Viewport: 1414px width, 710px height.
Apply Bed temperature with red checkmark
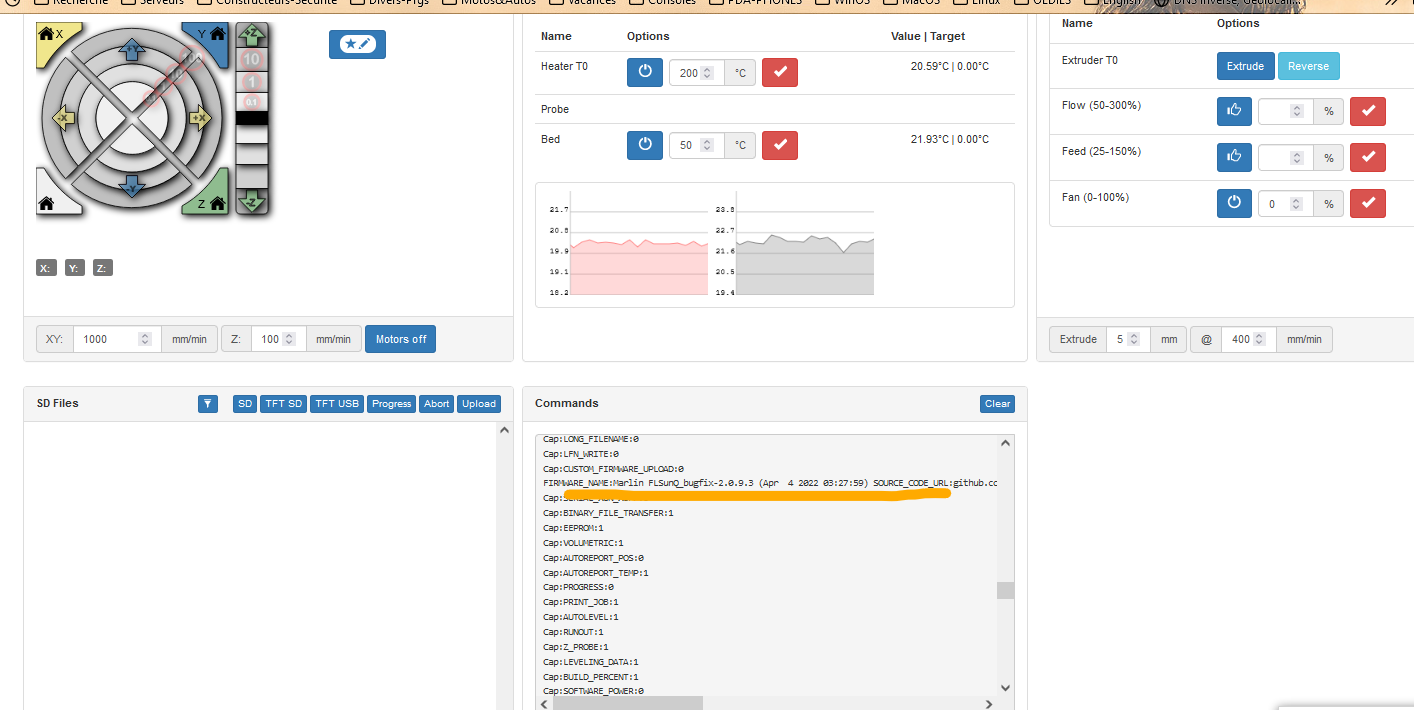click(x=780, y=144)
